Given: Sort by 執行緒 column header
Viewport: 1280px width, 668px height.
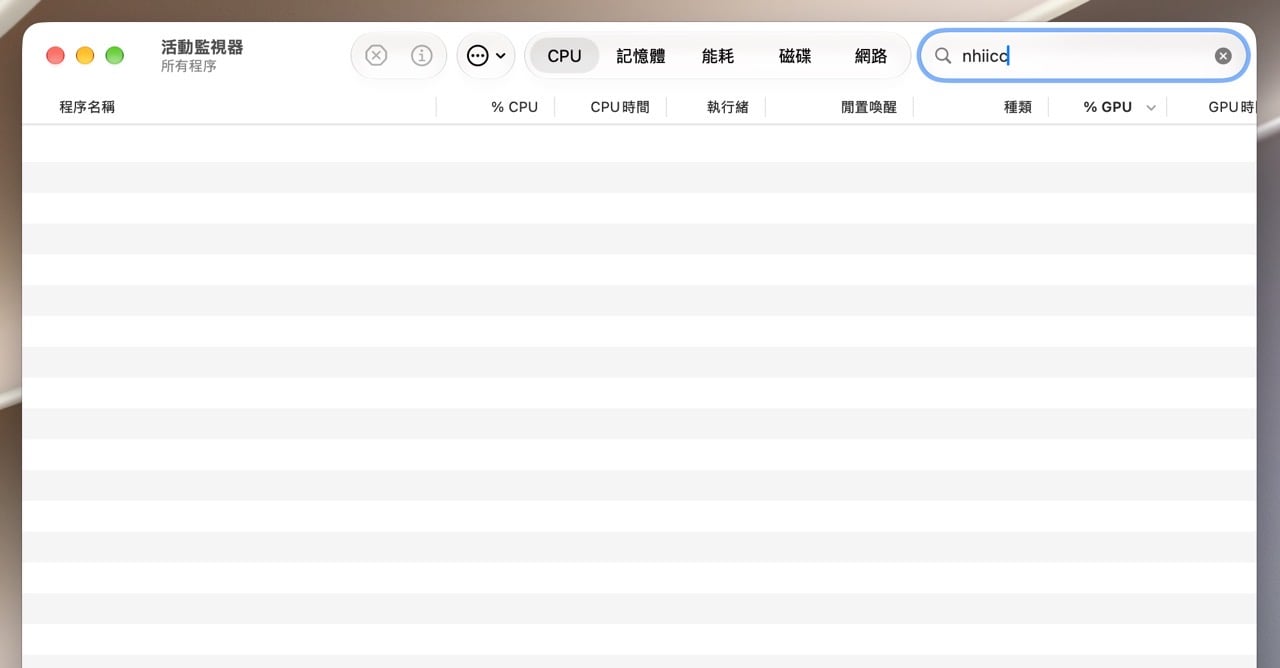Looking at the screenshot, I should coord(728,107).
